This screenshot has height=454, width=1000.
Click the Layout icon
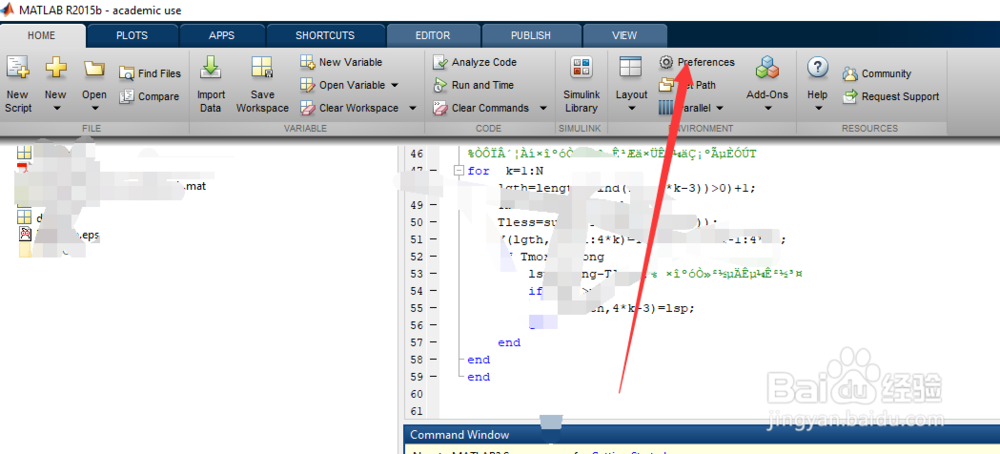631,68
